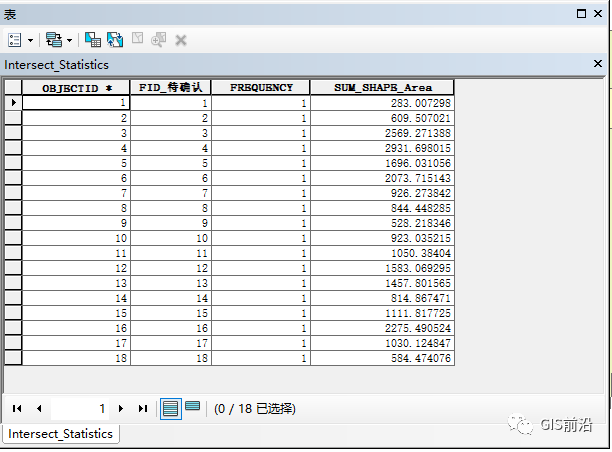Click area cell 926.273842
This screenshot has height=452, width=612.
click(x=382, y=193)
